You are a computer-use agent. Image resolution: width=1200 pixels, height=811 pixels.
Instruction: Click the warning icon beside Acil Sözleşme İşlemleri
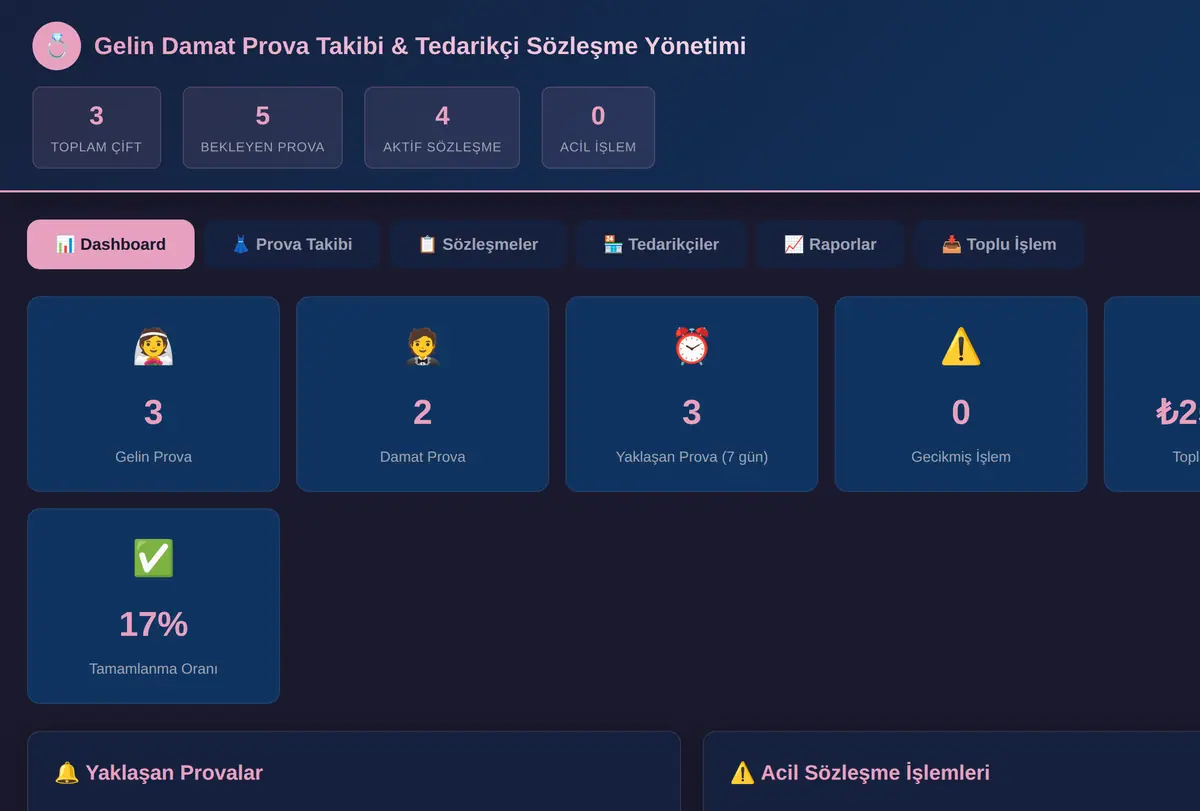click(742, 773)
